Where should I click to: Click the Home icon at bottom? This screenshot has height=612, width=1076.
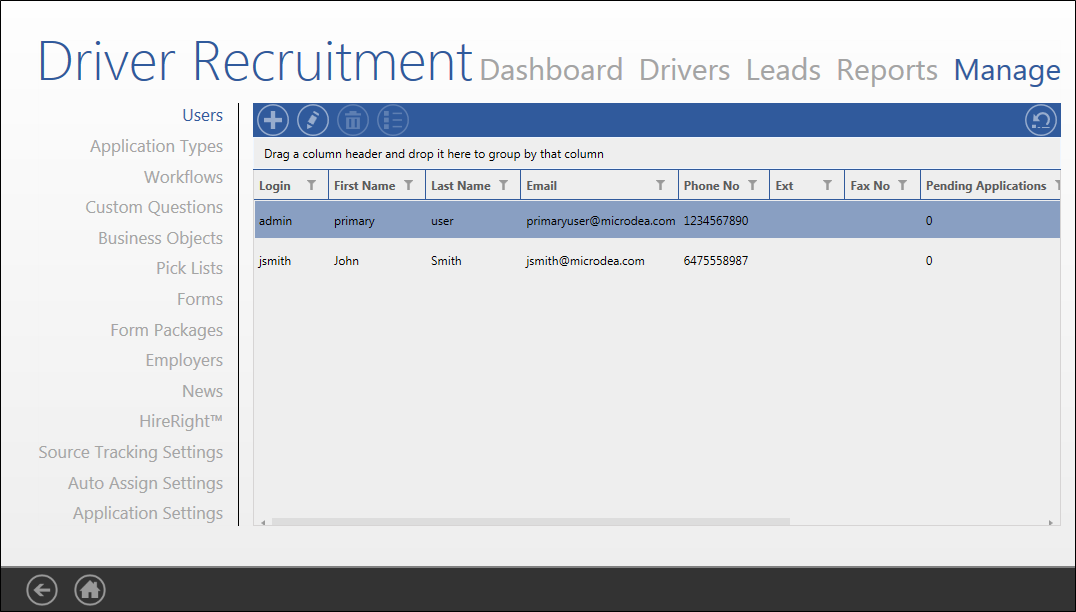[89, 589]
